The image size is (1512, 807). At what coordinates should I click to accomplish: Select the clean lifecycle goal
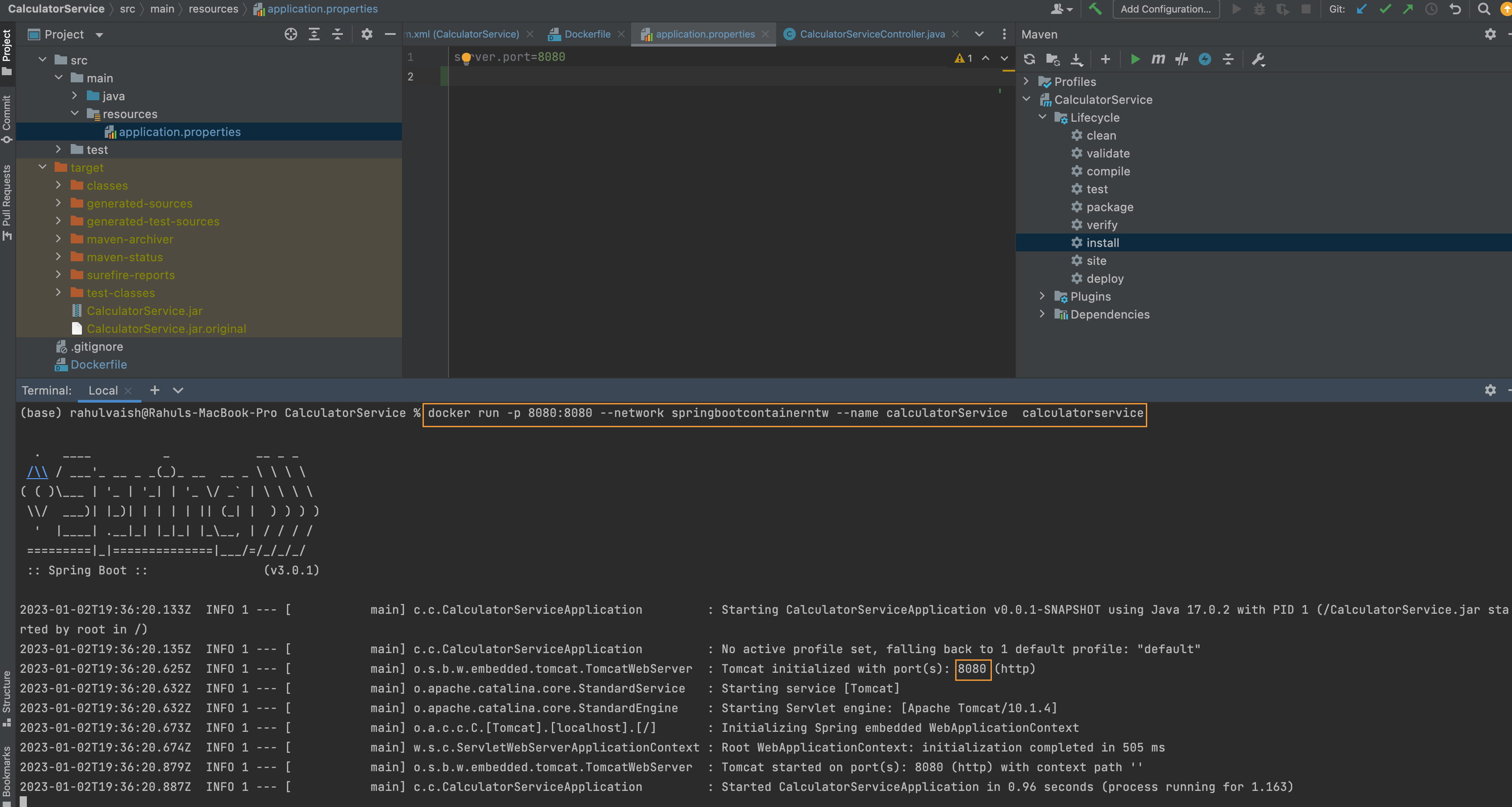(x=1101, y=136)
